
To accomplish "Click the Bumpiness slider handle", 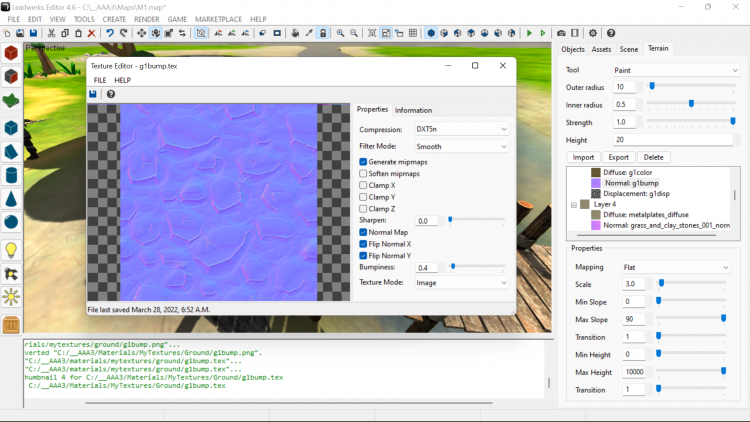I will [453, 267].
